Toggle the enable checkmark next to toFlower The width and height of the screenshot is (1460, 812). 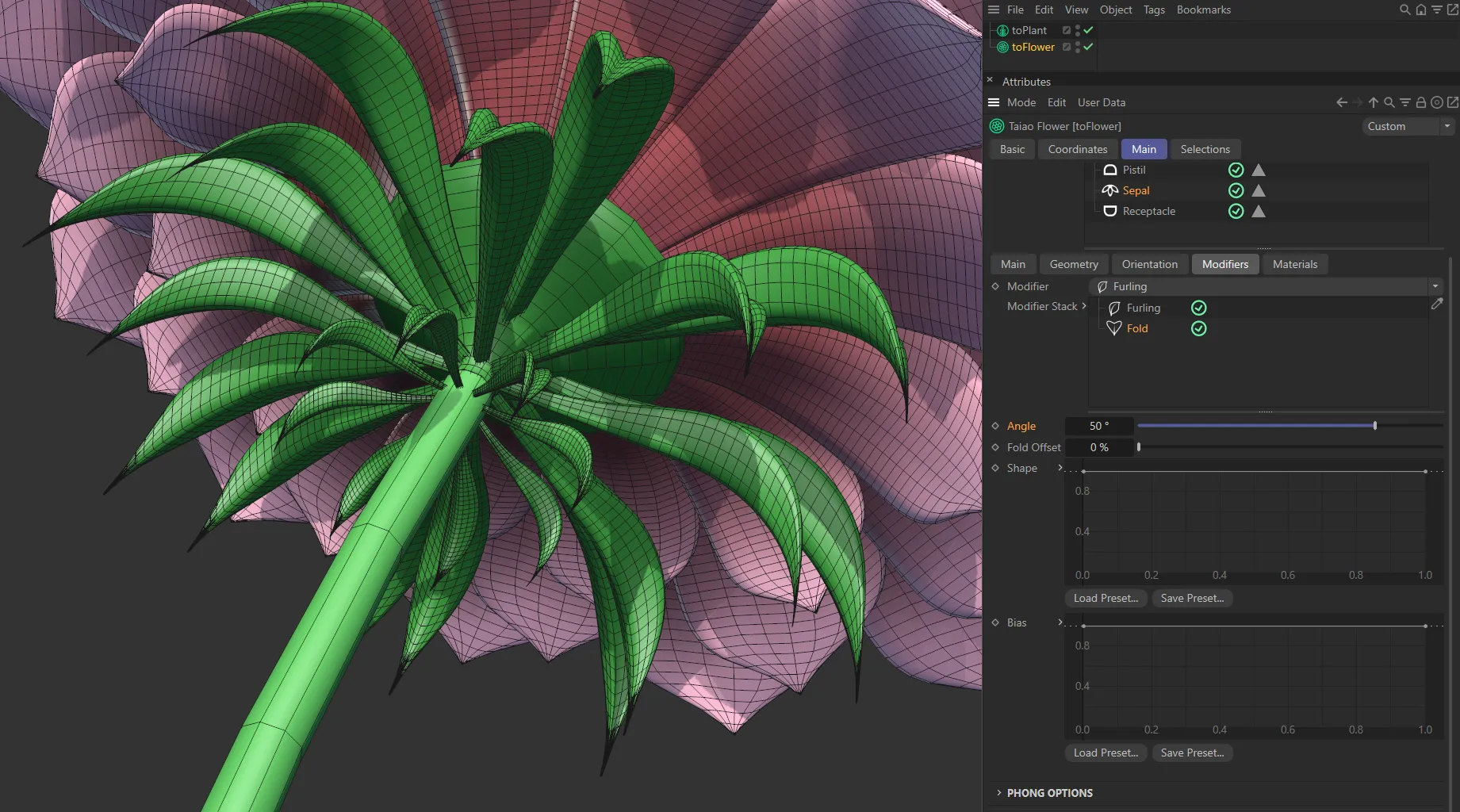(1088, 47)
